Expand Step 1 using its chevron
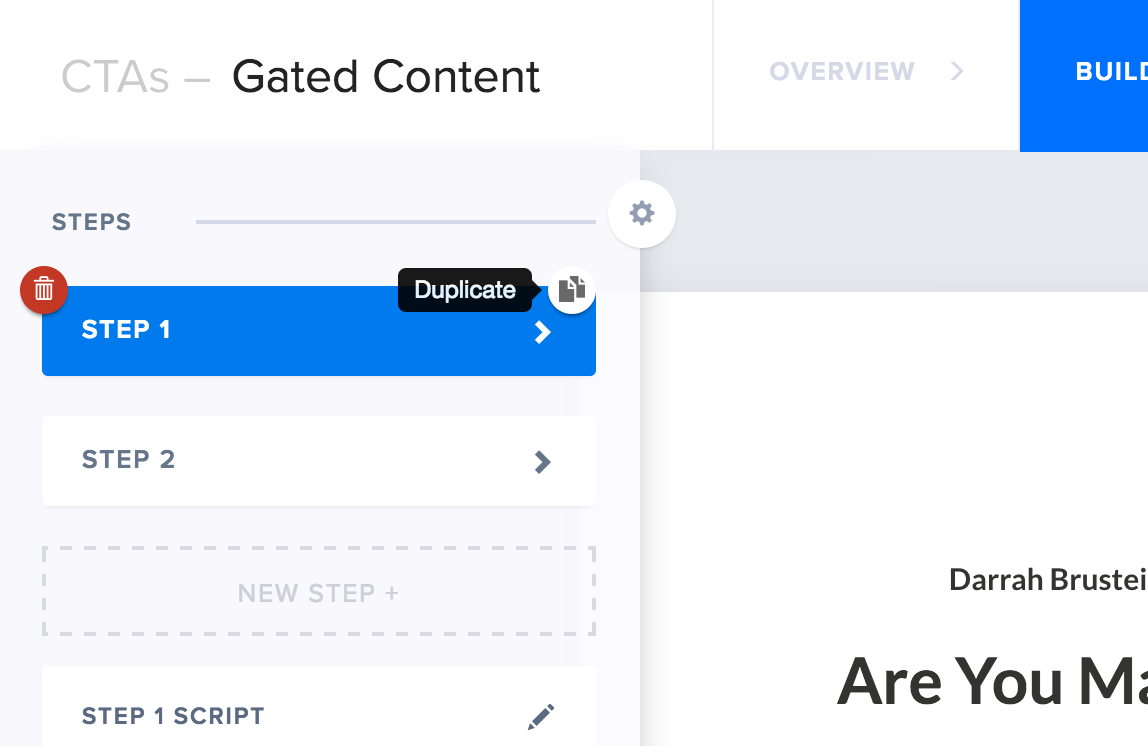The width and height of the screenshot is (1148, 746). (542, 332)
